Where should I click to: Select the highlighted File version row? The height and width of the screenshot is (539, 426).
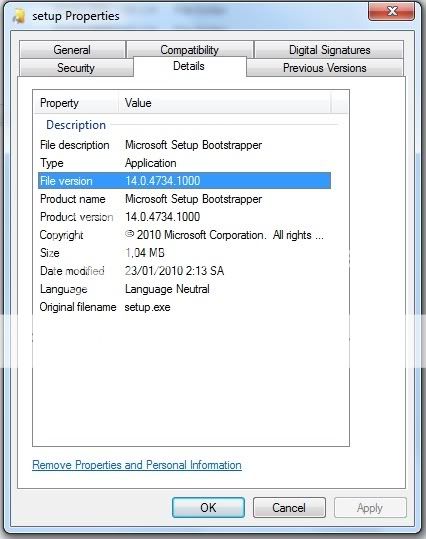[x=184, y=181]
